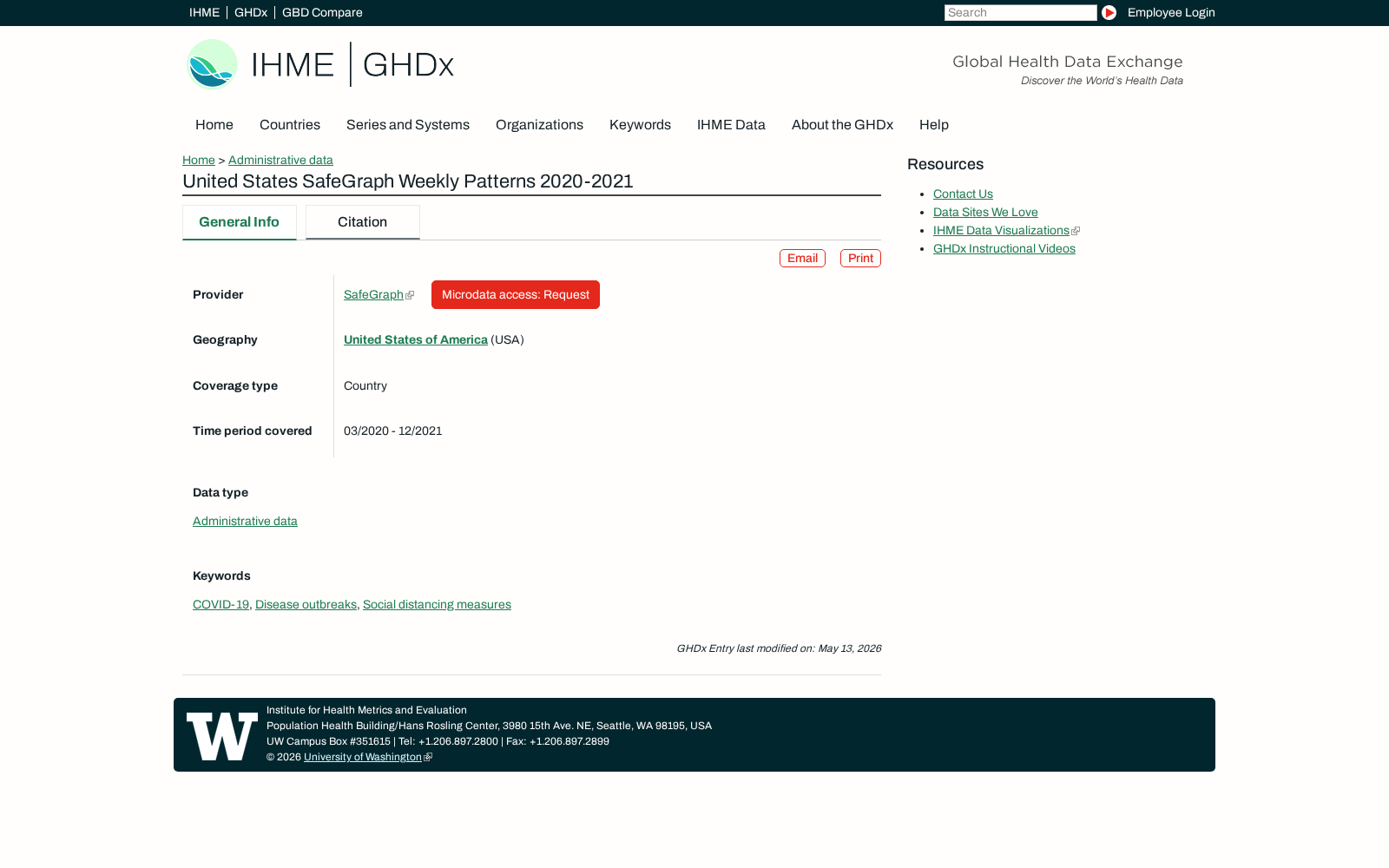Click page title United States SafeGraph Weekly Patterns
This screenshot has height=868, width=1389.
click(x=408, y=181)
